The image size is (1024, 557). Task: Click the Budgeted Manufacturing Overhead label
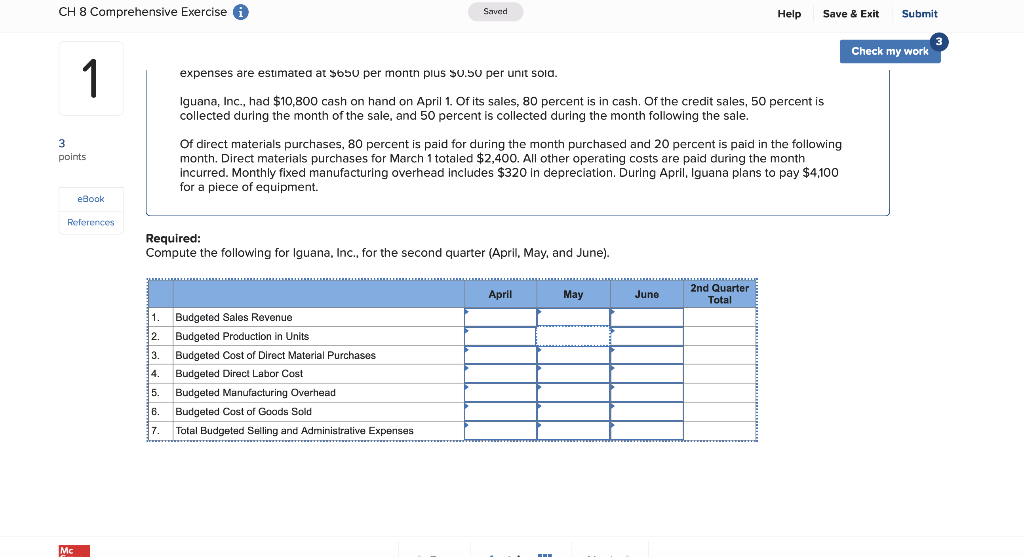[255, 393]
